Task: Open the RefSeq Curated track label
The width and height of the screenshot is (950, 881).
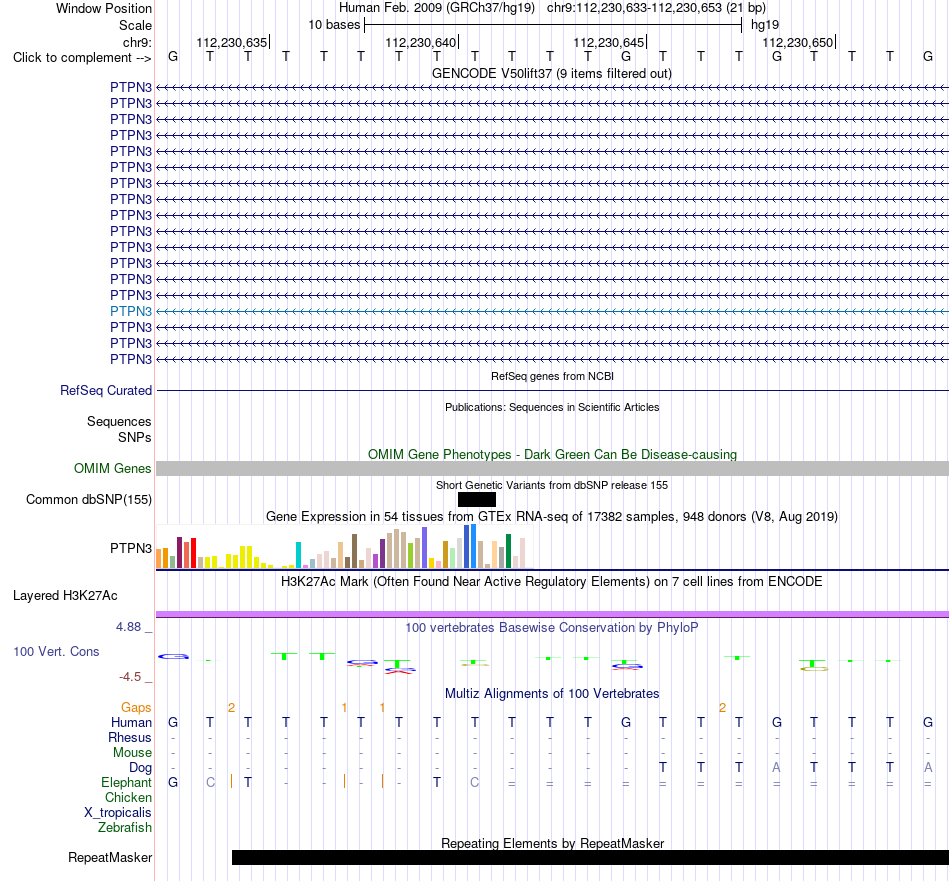Action: tap(106, 391)
